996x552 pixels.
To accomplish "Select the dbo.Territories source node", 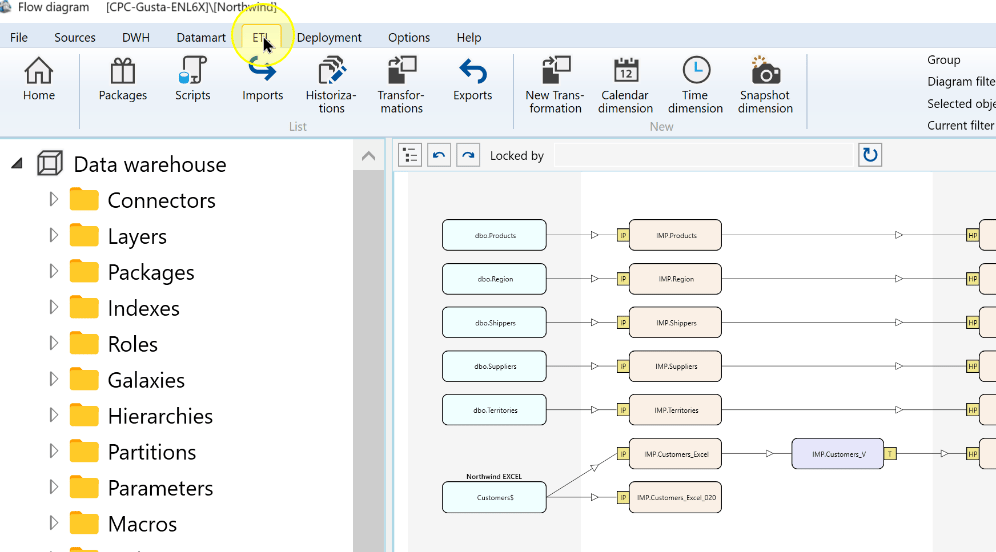I will pos(494,410).
